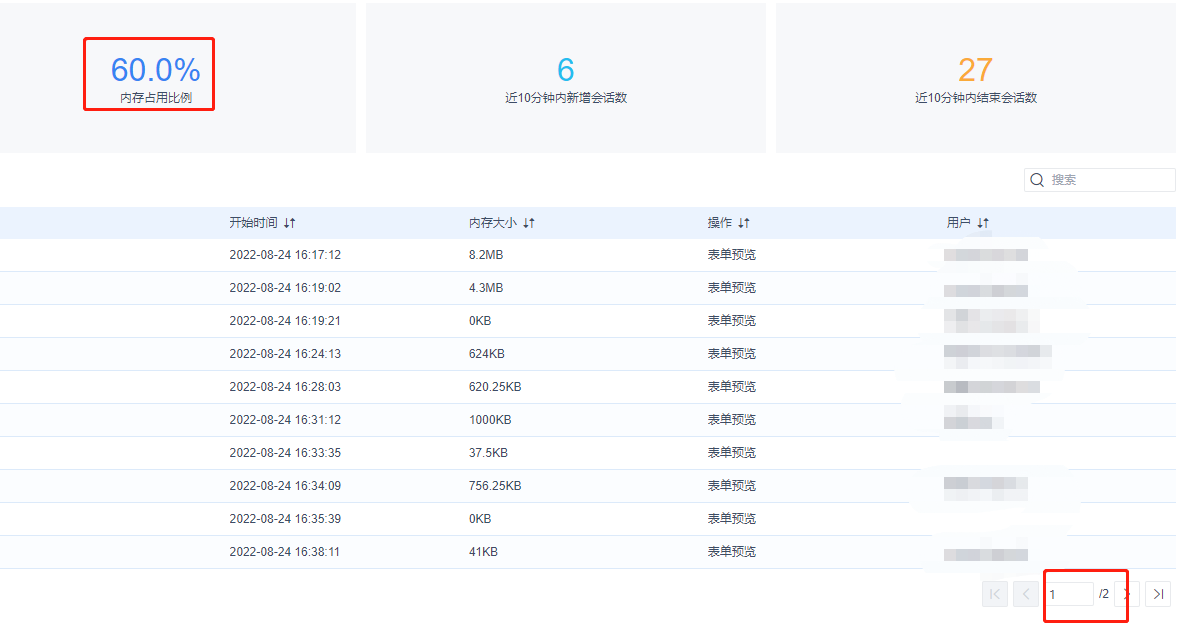Screen dimensions: 1180x625
Task: Click 表单预览 in the 16:31:12 row
Action: [x=731, y=420]
